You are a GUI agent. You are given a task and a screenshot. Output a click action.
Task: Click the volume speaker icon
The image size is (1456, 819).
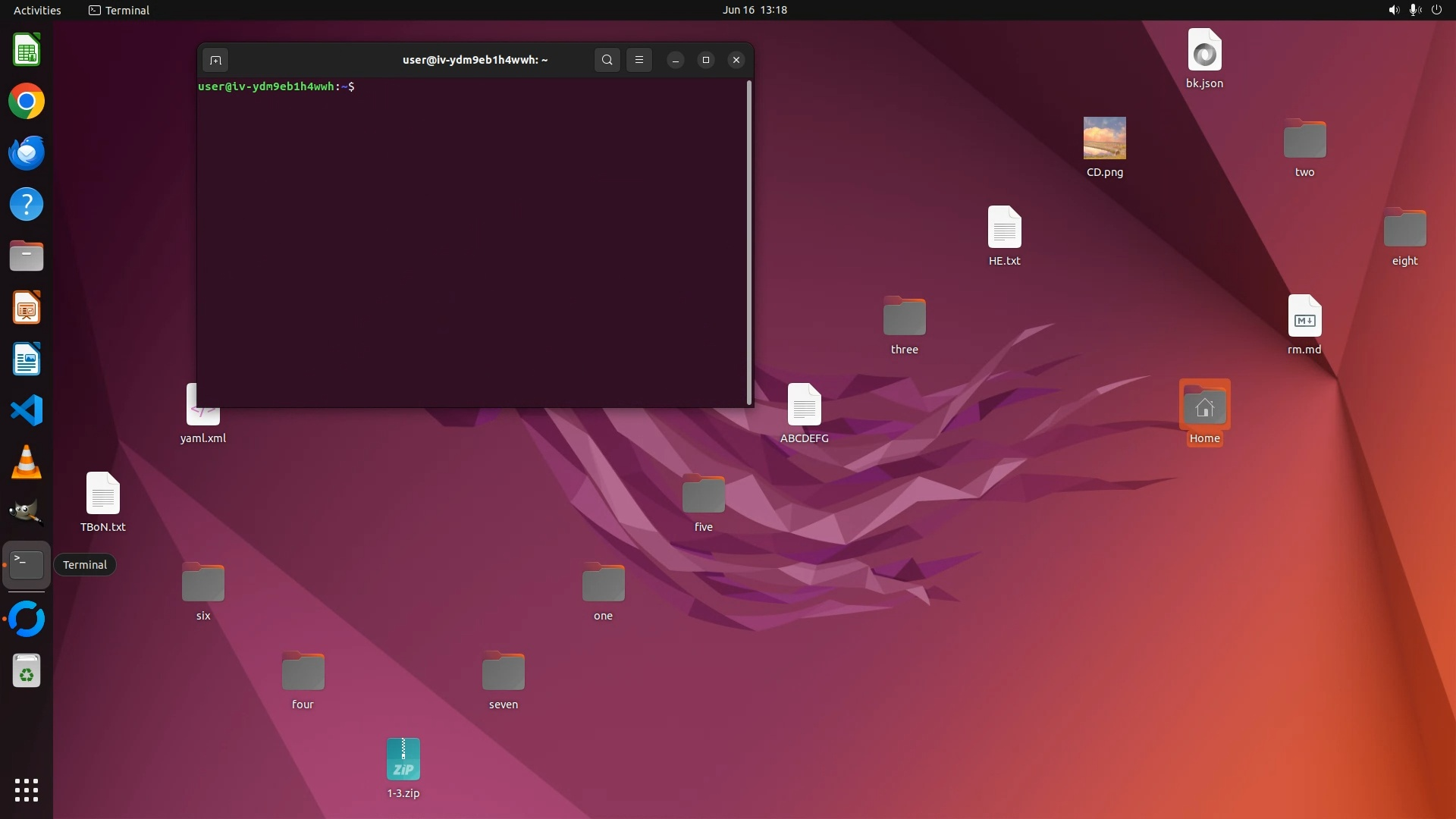tap(1394, 10)
